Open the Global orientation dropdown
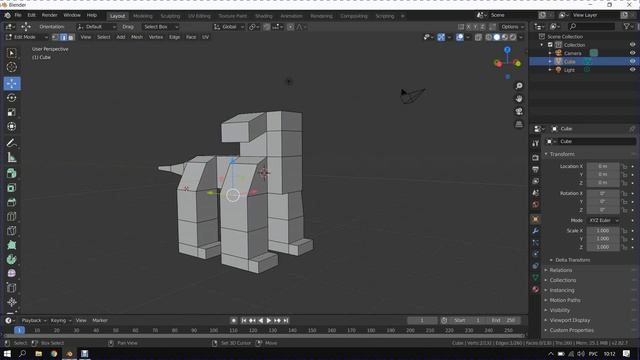640x360 pixels. pyautogui.click(x=229, y=27)
